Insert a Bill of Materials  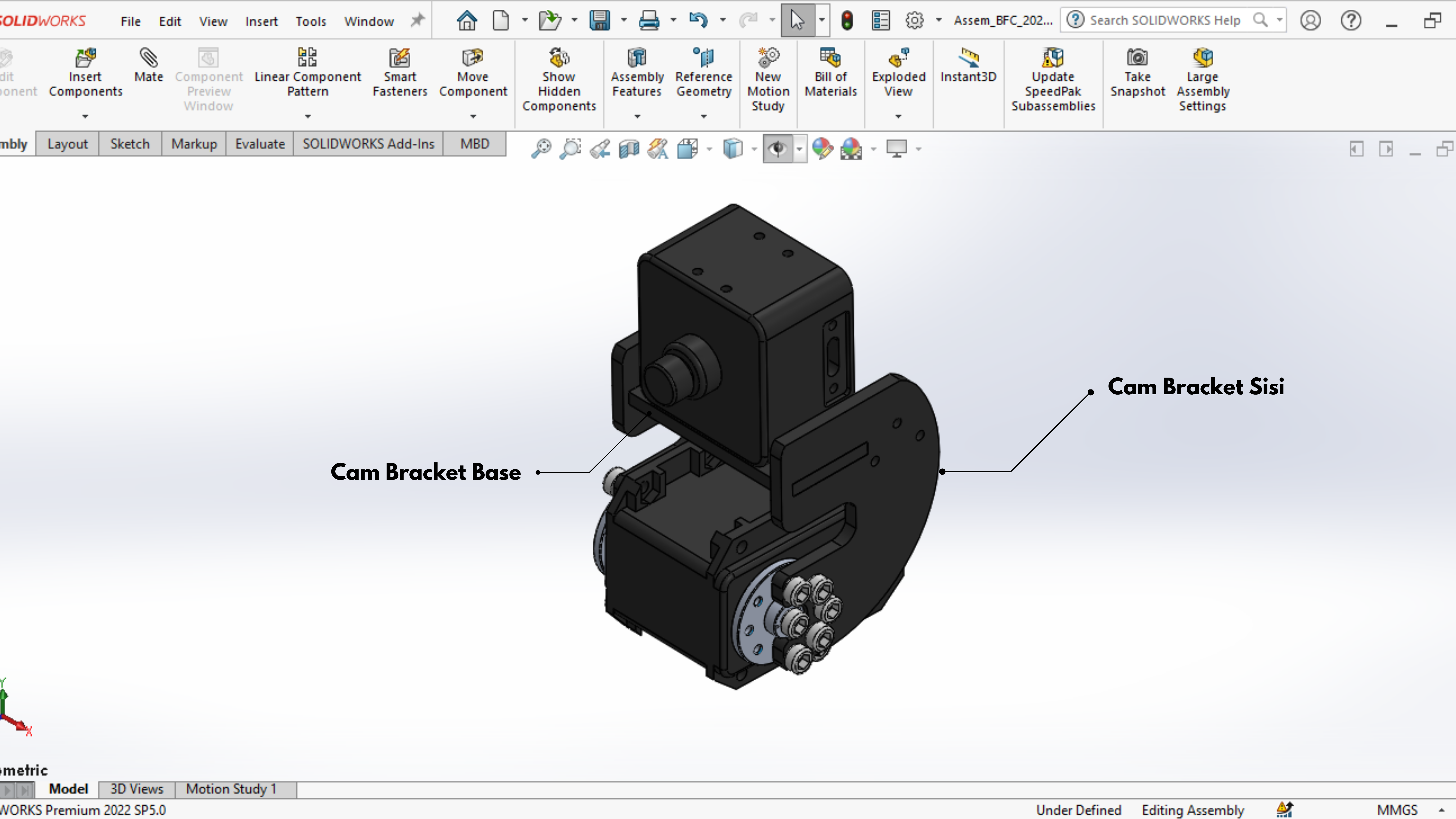pyautogui.click(x=831, y=72)
